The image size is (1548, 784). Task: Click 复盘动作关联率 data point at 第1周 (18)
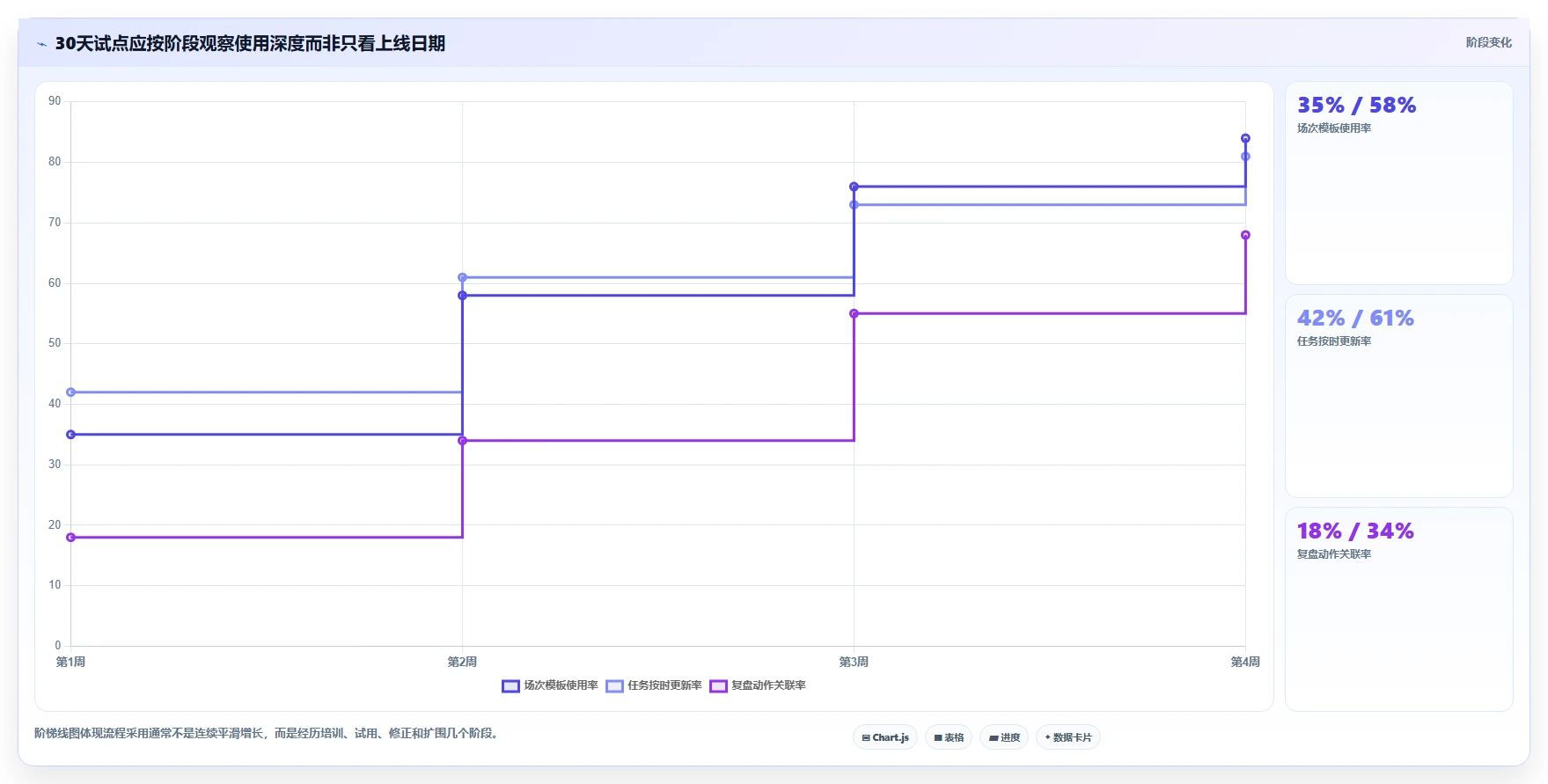(70, 538)
